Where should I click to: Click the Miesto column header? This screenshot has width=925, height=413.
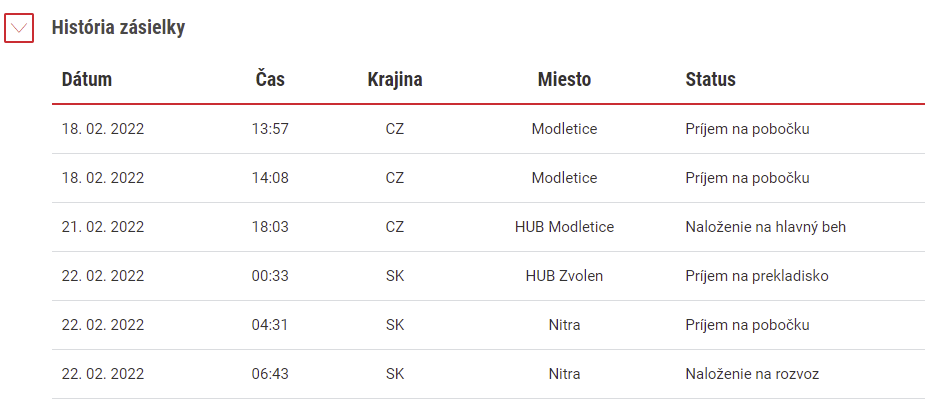(x=564, y=79)
